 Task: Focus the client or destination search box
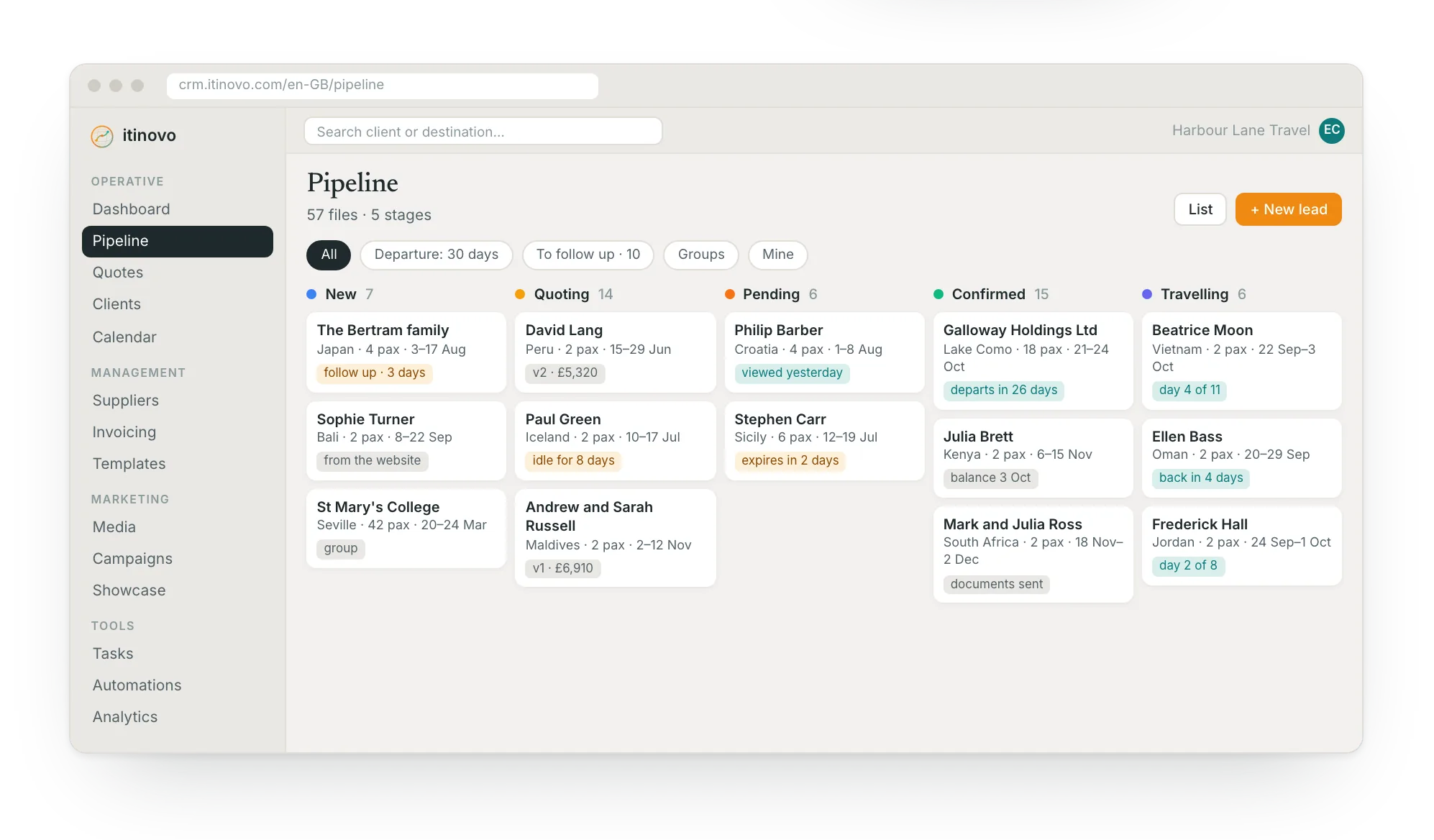483,132
